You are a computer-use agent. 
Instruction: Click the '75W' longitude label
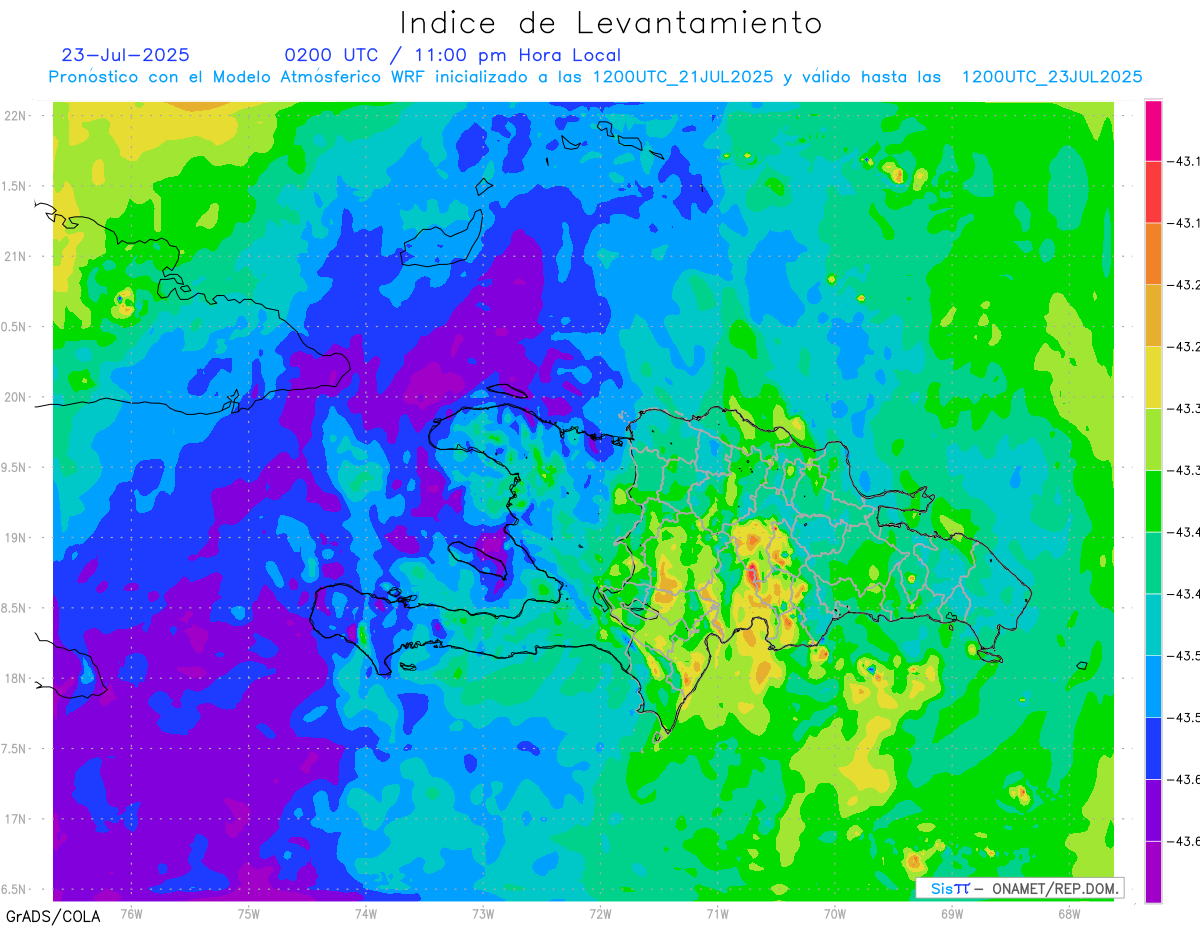click(249, 913)
